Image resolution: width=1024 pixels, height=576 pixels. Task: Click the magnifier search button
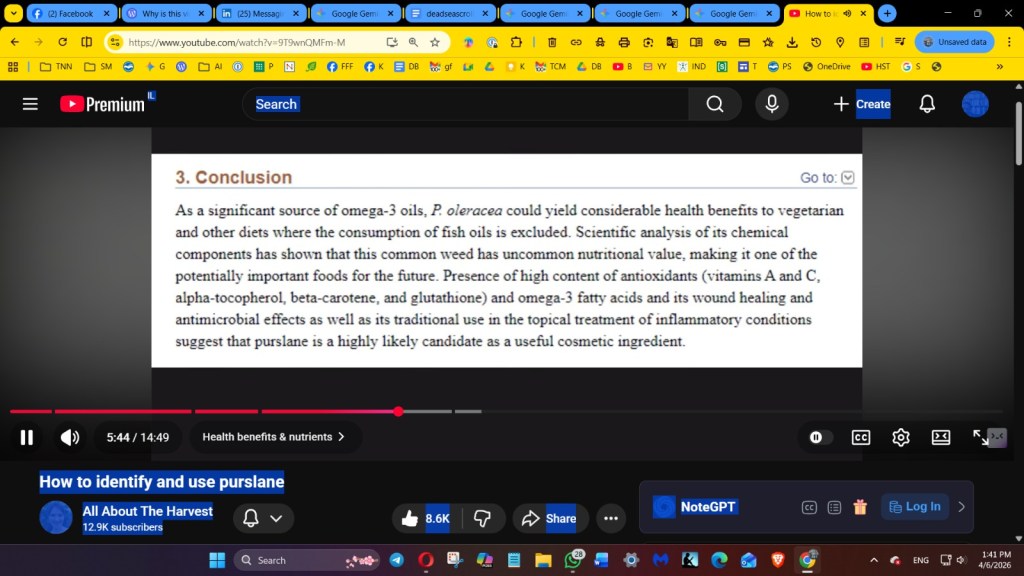point(714,104)
